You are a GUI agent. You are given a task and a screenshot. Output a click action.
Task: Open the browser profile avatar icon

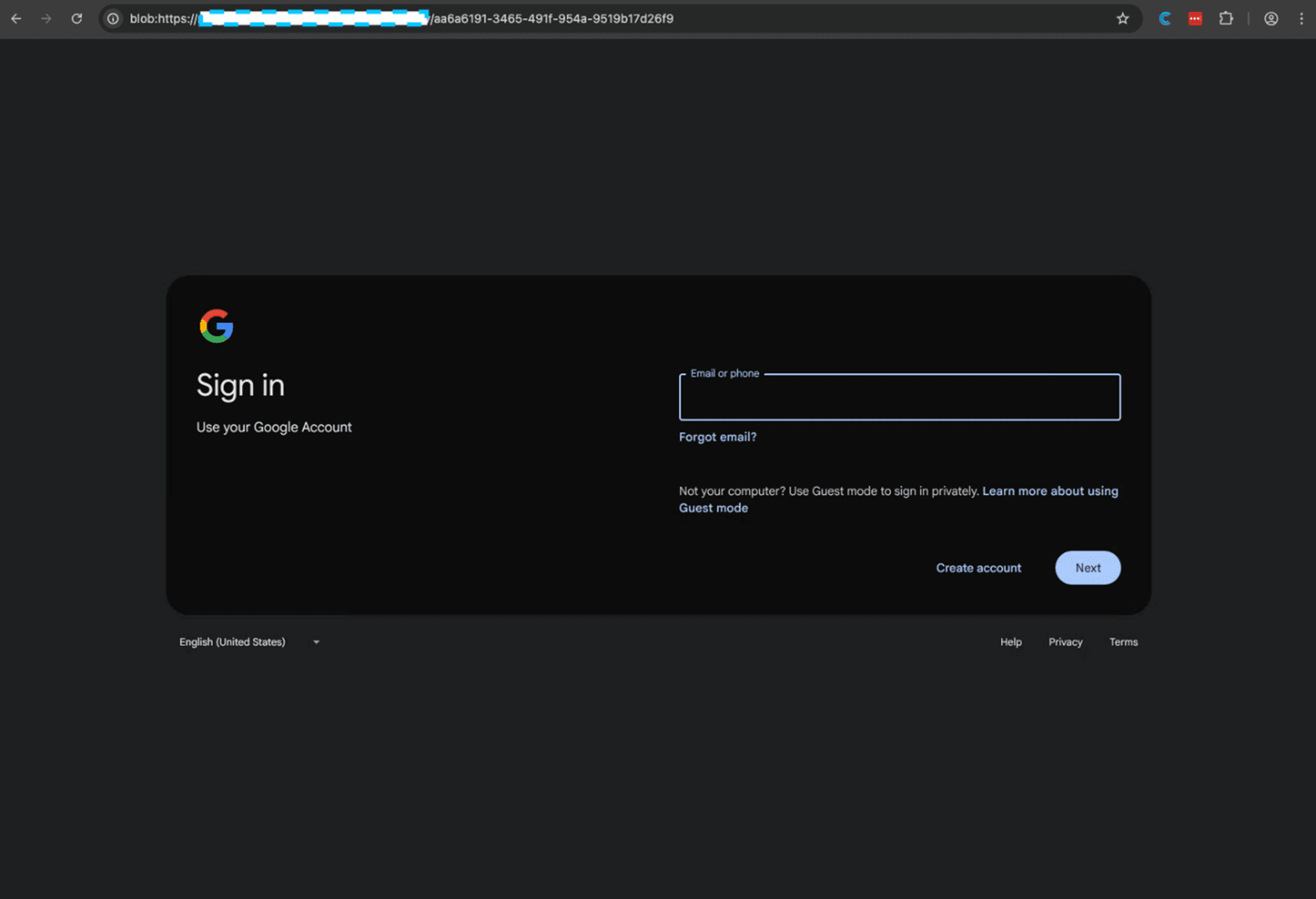tap(1270, 18)
